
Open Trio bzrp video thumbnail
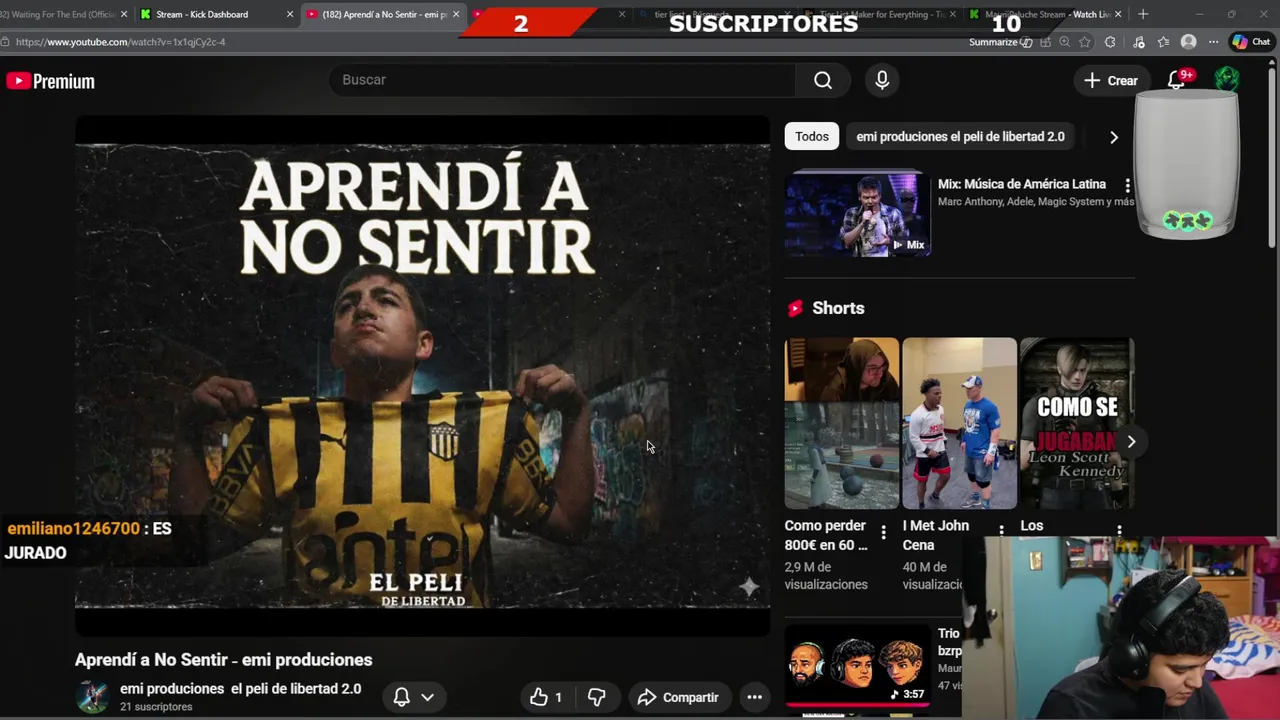pos(858,667)
